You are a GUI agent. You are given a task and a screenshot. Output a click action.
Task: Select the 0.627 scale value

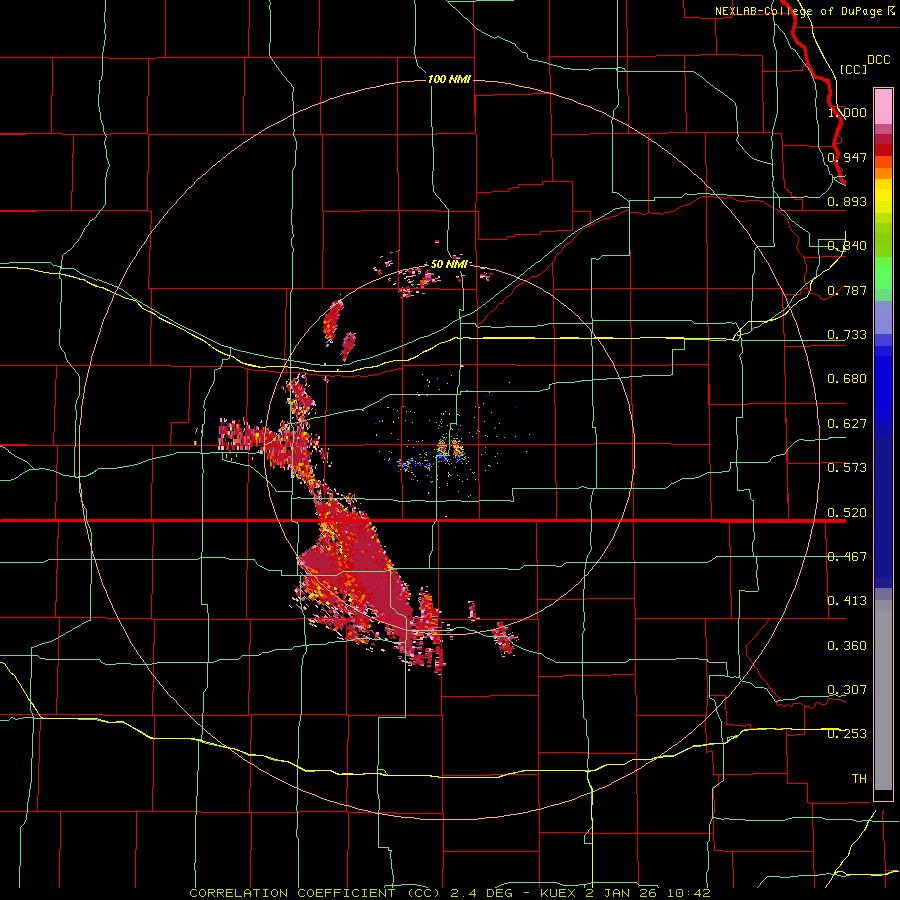tap(847, 424)
